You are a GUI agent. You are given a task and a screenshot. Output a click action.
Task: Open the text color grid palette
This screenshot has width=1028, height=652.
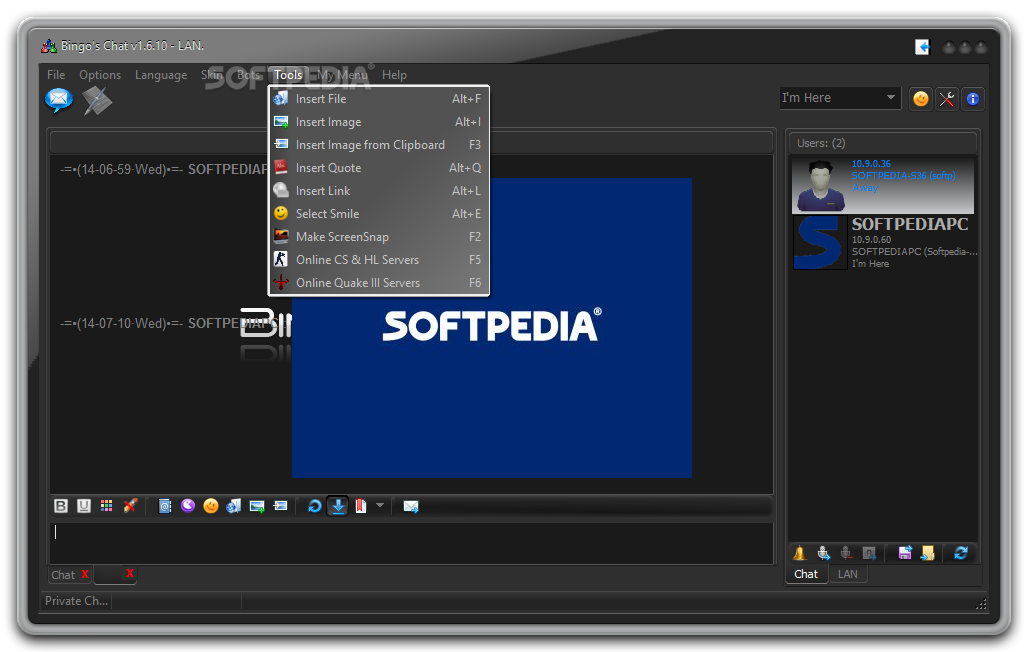[106, 506]
